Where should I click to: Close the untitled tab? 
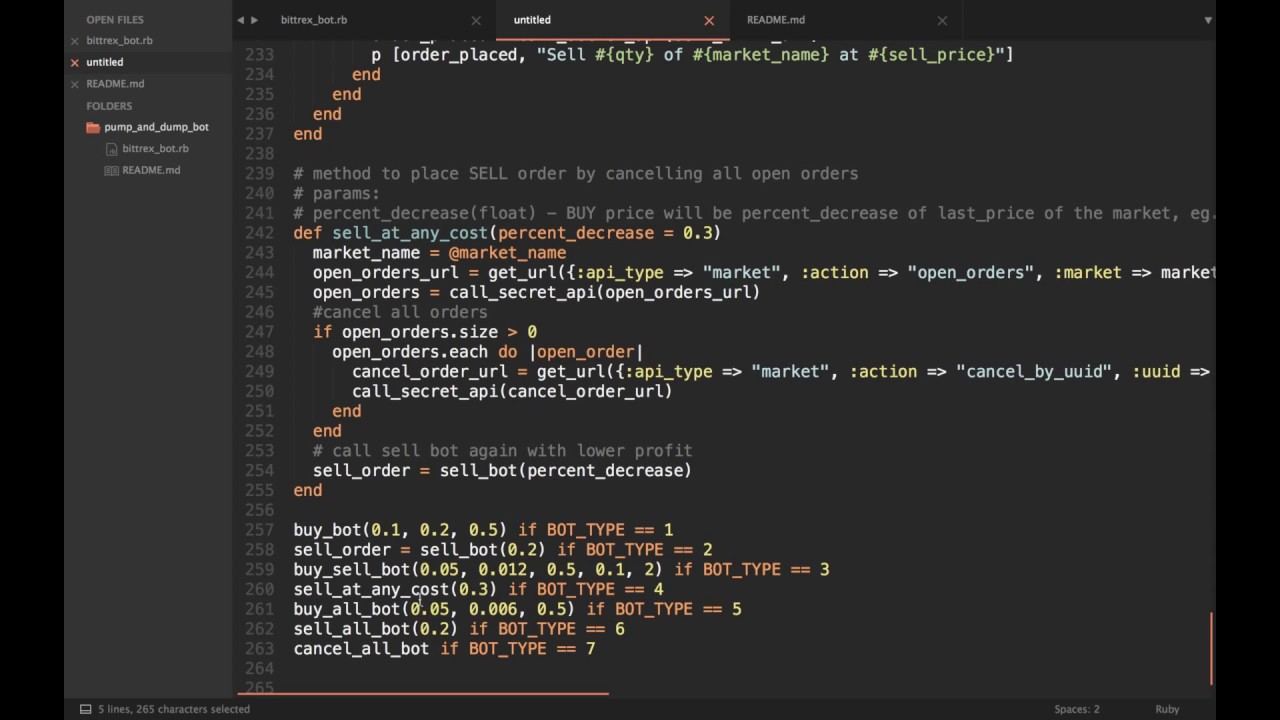[x=709, y=20]
